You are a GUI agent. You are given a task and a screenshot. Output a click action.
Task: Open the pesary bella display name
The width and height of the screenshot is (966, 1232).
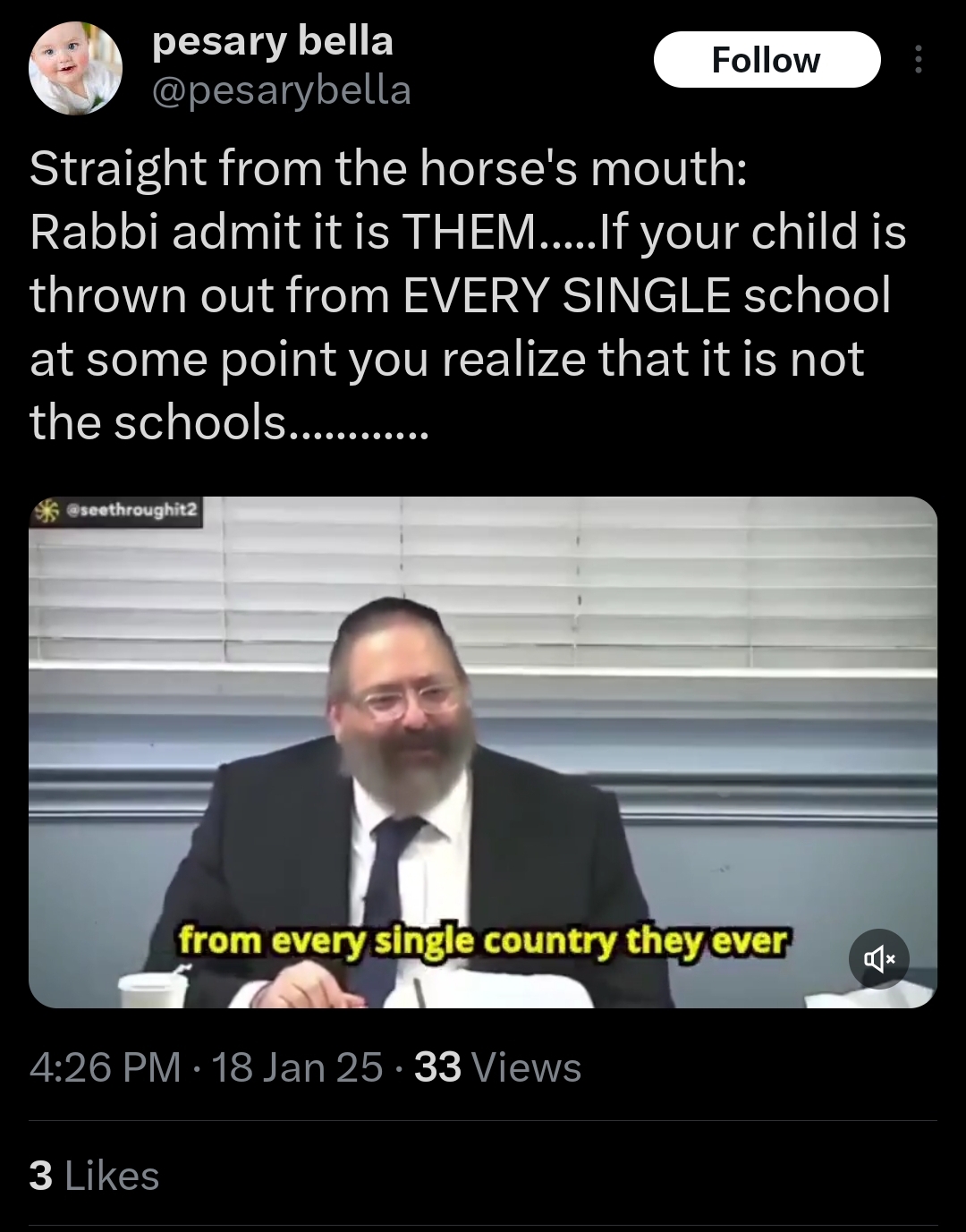tap(273, 41)
